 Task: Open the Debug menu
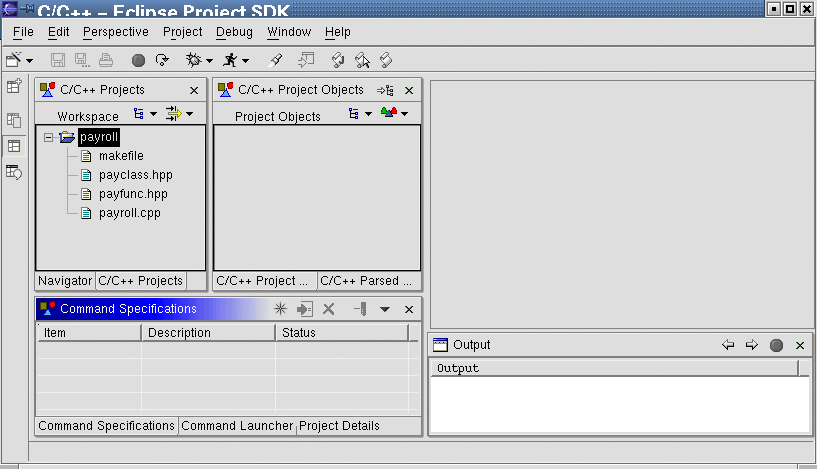tap(234, 32)
